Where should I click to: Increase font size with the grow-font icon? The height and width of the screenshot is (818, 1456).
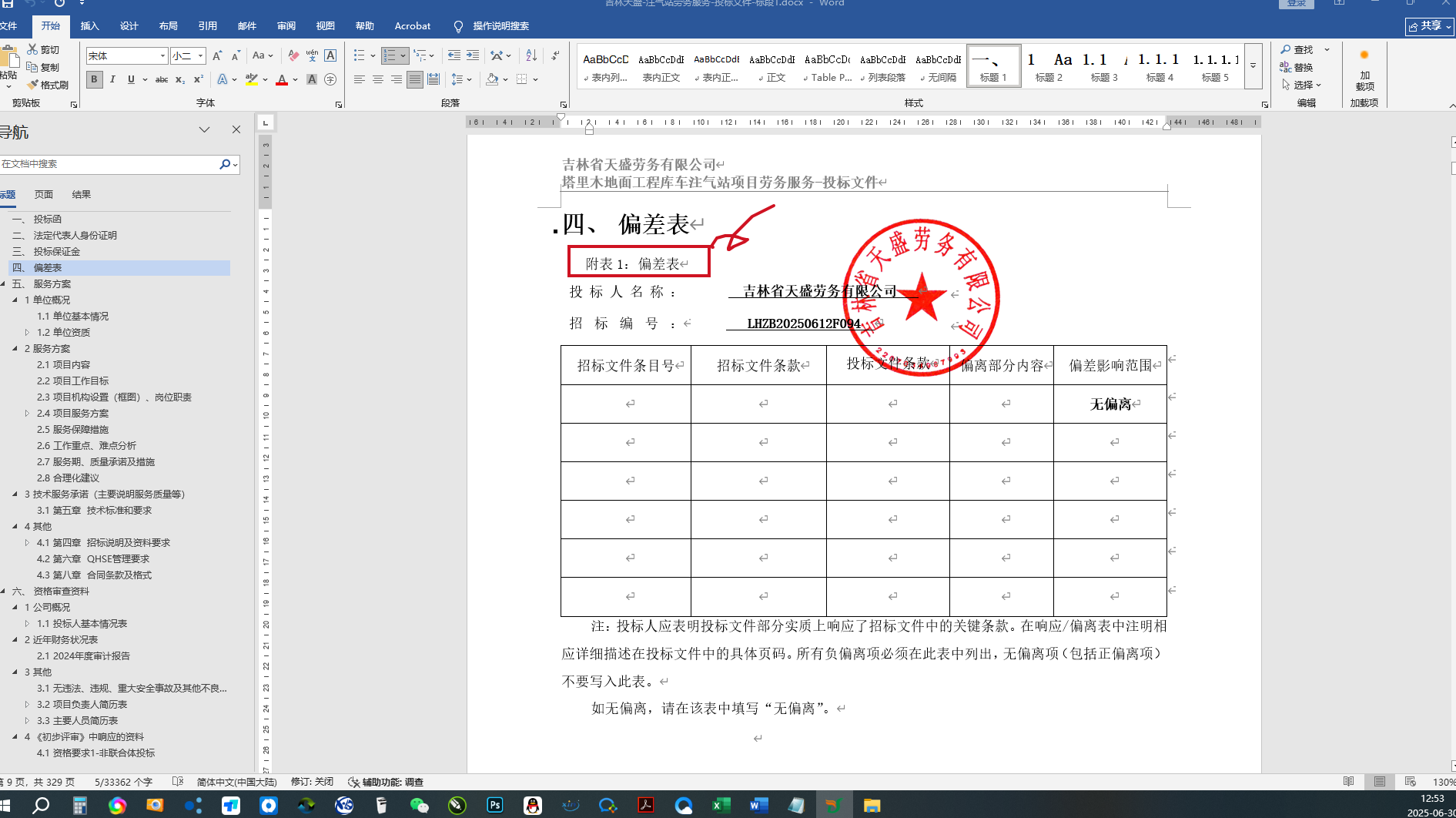pyautogui.click(x=217, y=55)
